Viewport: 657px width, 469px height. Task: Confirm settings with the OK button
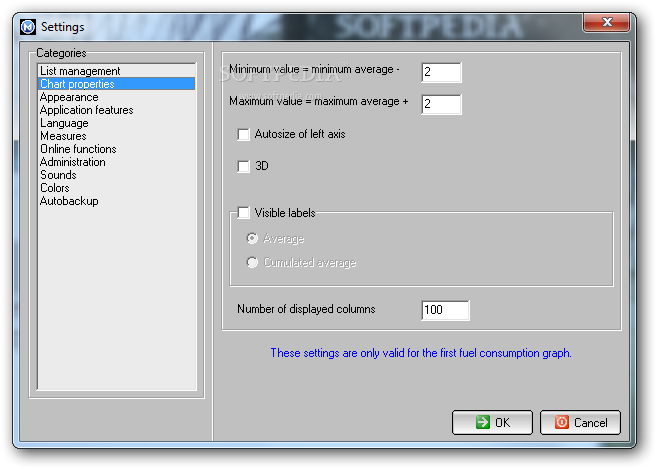[x=492, y=422]
